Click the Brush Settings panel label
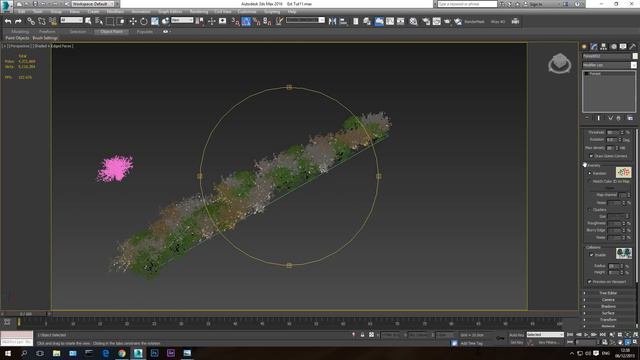The width and height of the screenshot is (640, 360). pos(45,38)
